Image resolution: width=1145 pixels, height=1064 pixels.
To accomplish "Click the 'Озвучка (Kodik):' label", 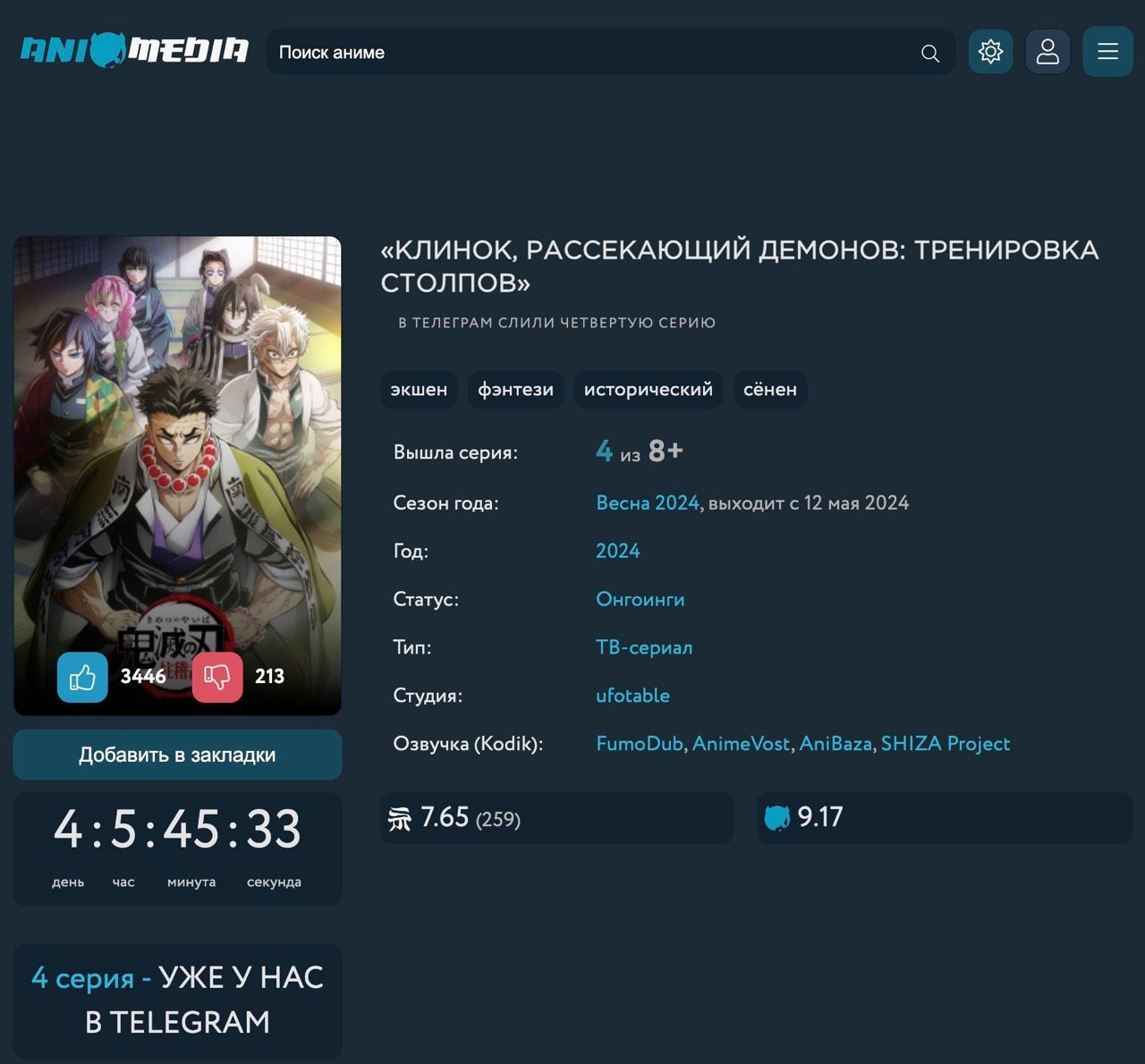I will (468, 744).
